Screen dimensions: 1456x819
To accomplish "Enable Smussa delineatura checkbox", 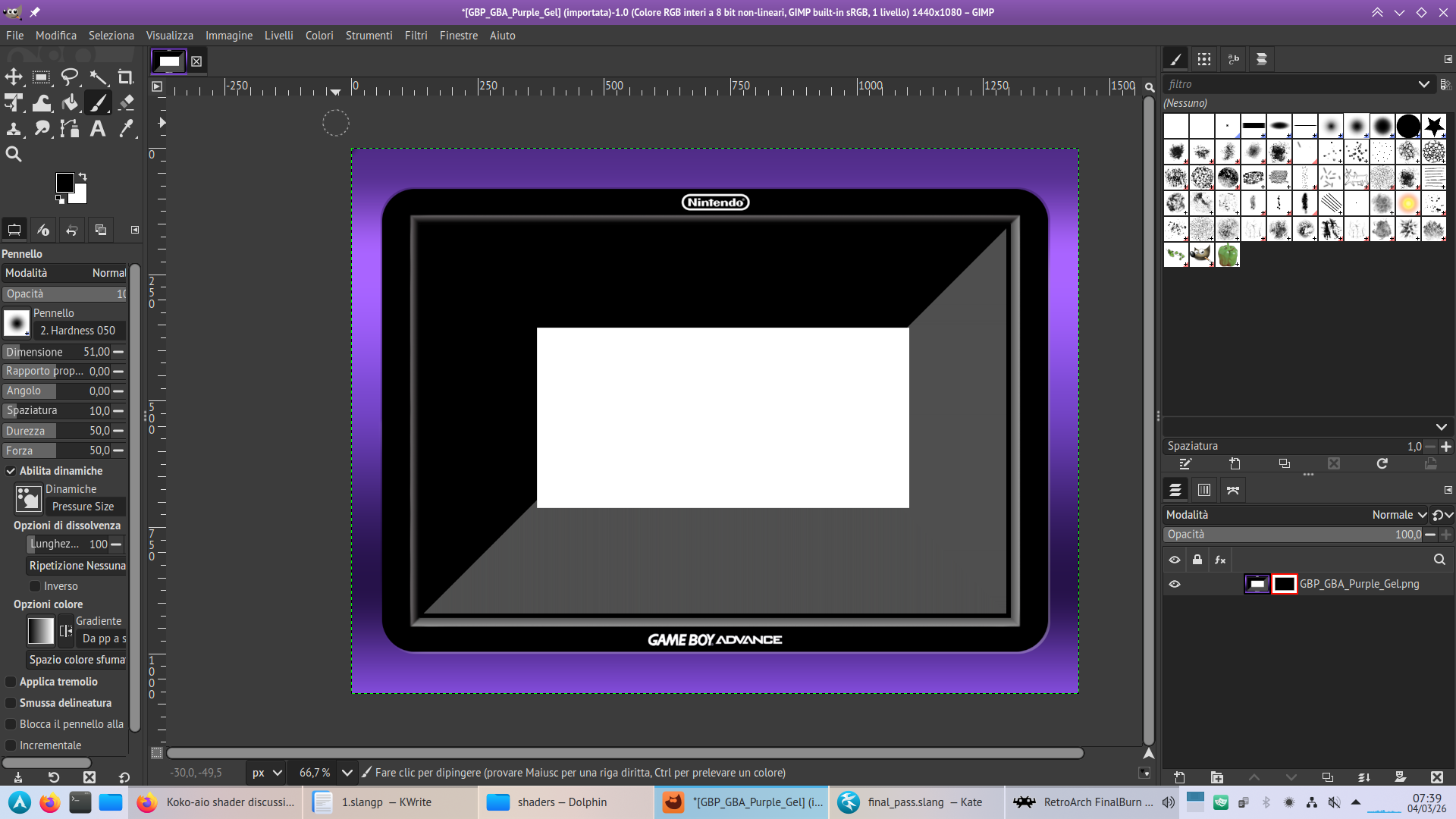I will pos(11,703).
